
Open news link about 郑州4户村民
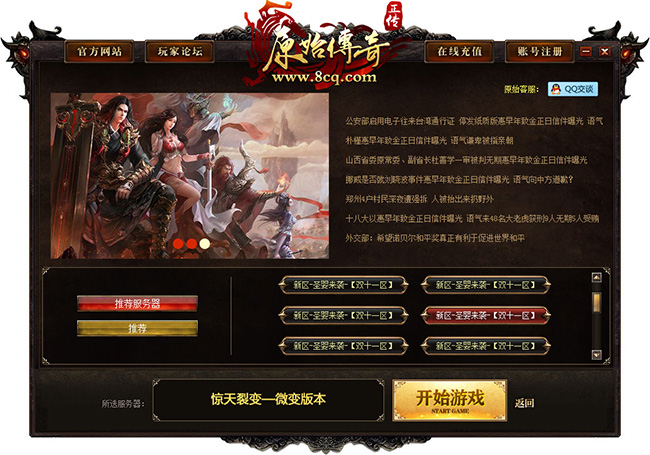click(420, 199)
